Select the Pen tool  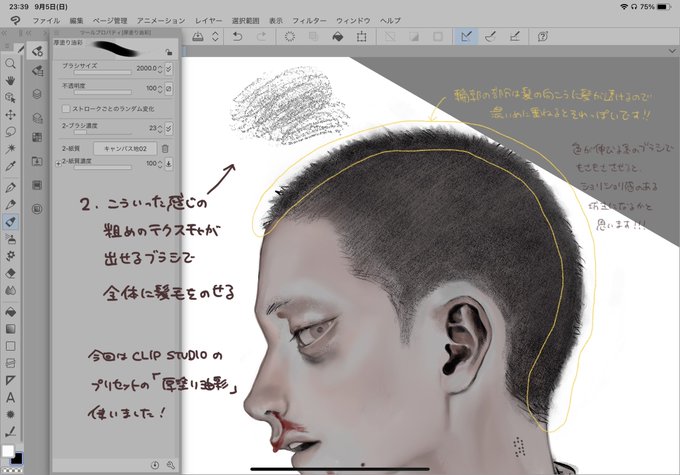[10, 187]
